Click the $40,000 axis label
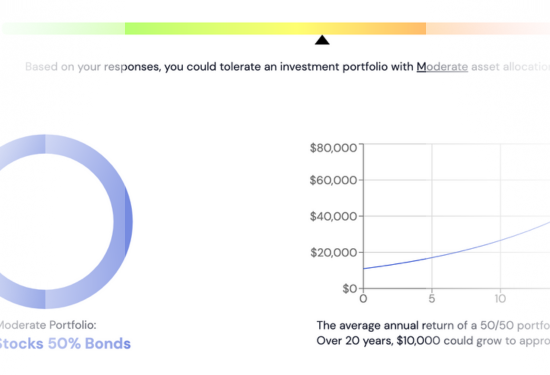 pos(333,216)
